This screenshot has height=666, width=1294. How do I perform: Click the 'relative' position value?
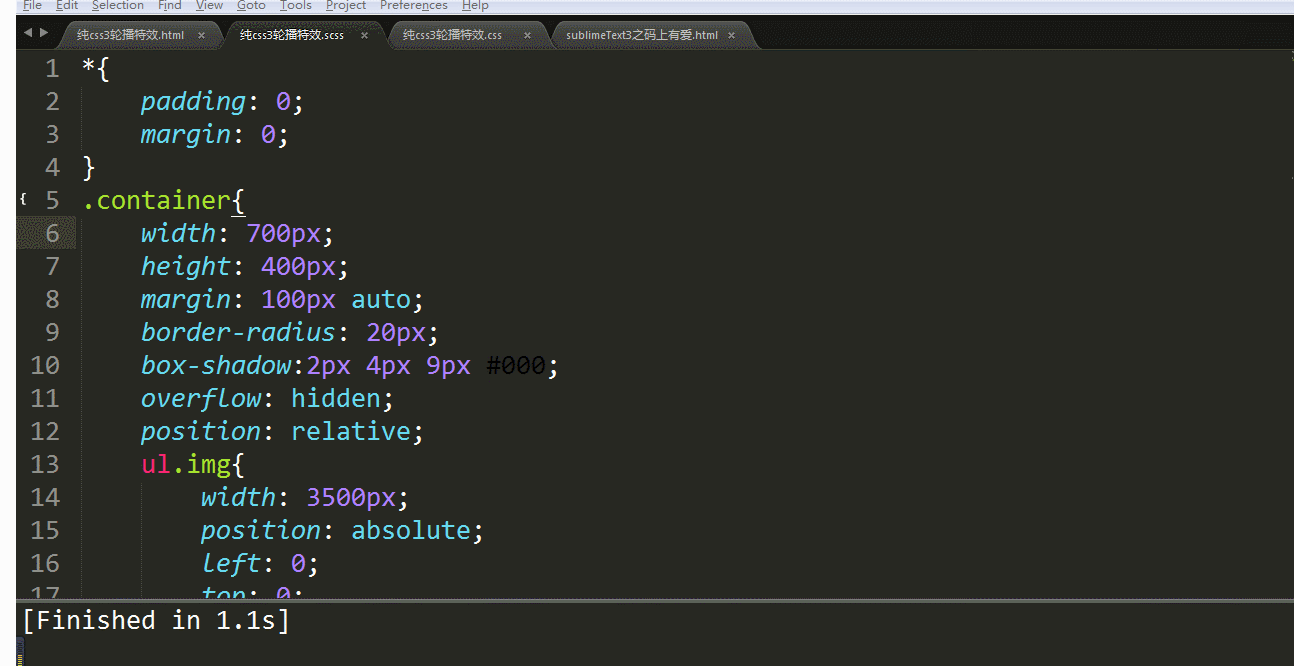[351, 431]
